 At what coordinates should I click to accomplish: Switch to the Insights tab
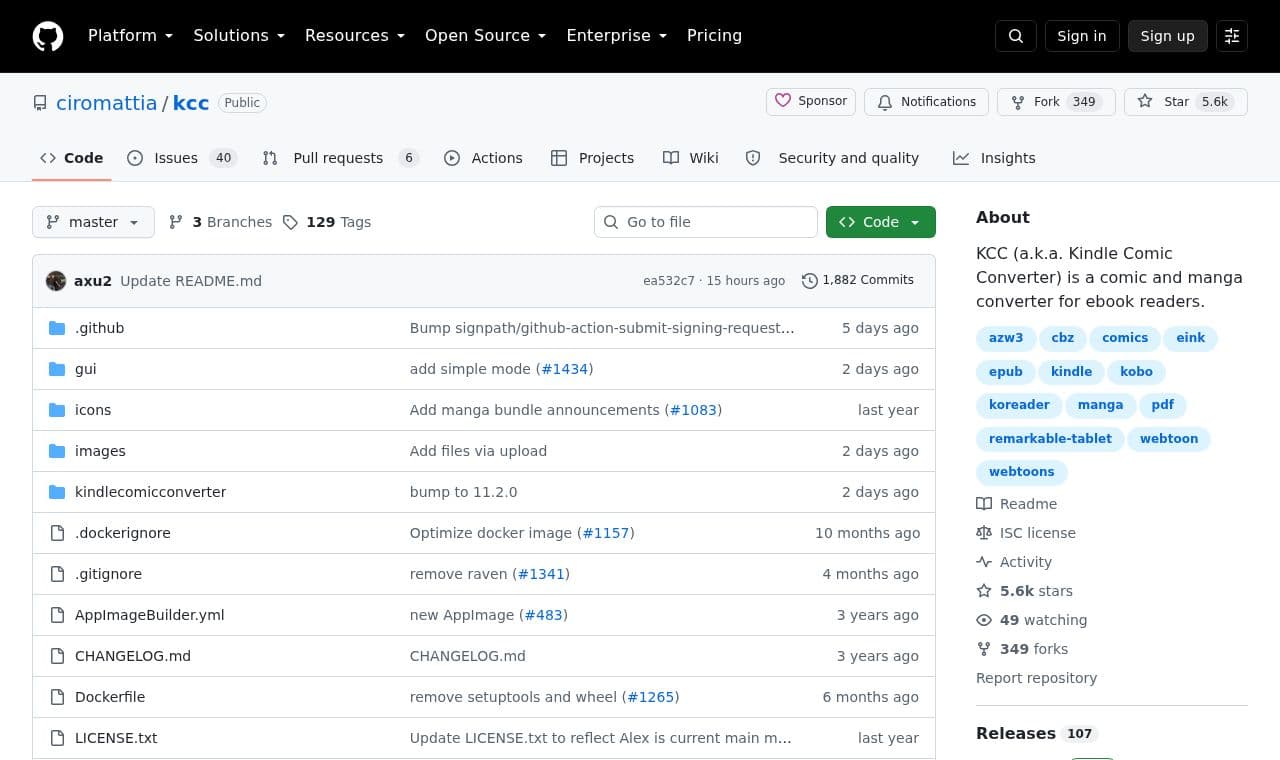coord(994,158)
